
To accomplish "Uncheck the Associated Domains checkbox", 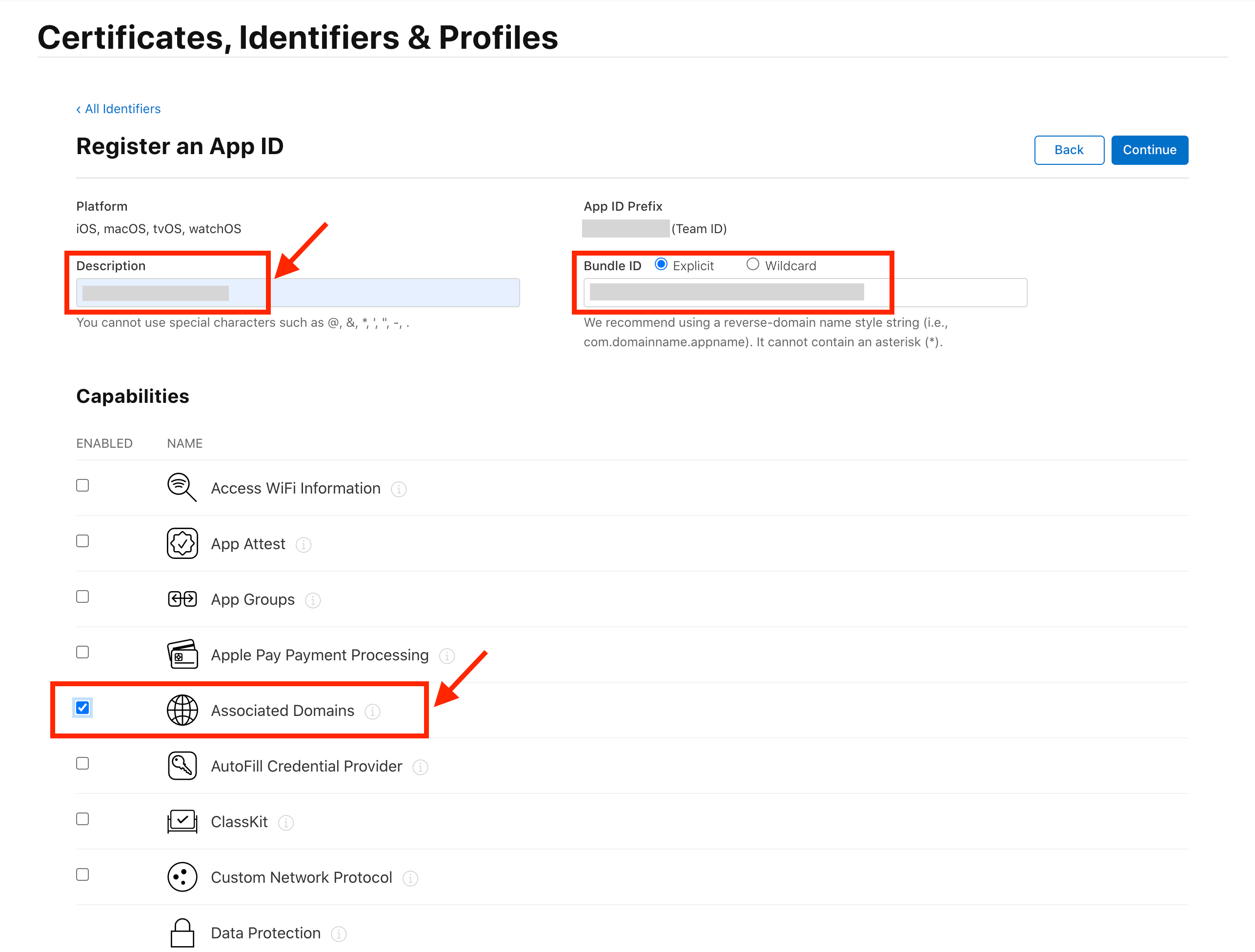I will pos(82,708).
